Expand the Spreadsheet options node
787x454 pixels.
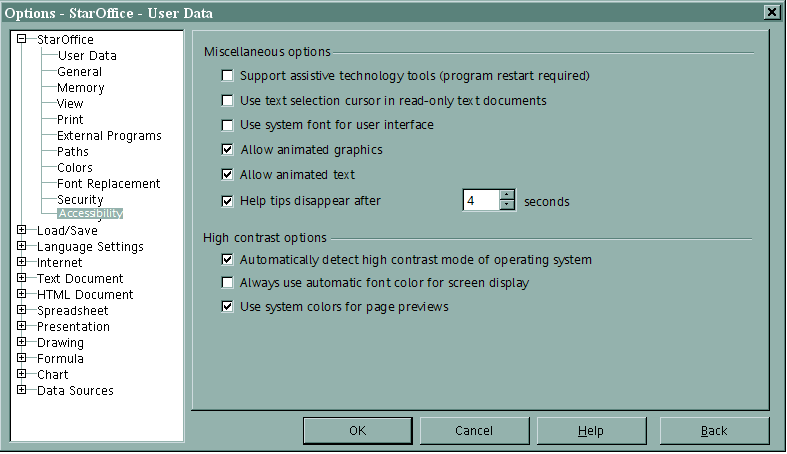coord(22,311)
